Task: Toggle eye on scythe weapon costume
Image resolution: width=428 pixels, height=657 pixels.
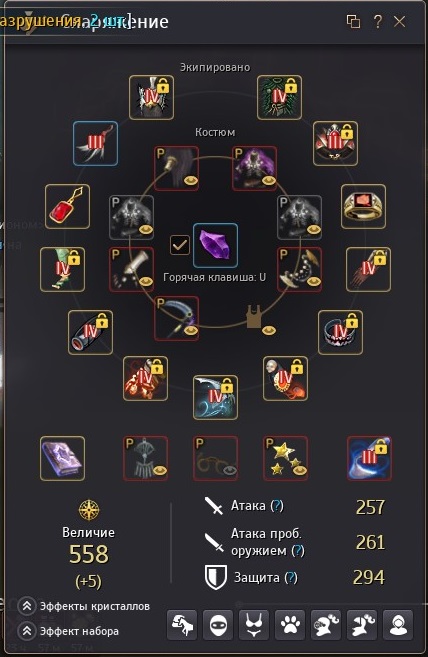Action: [x=191, y=331]
